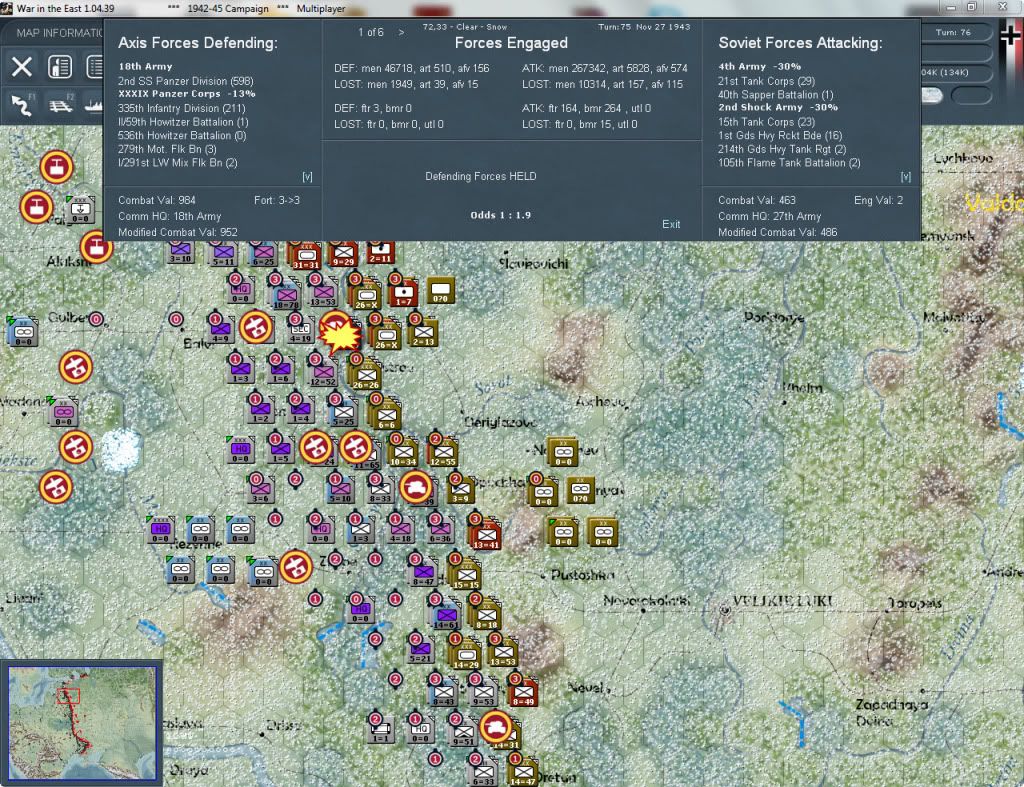Click the '1 of 6' battle counter
This screenshot has width=1024, height=787.
point(370,32)
